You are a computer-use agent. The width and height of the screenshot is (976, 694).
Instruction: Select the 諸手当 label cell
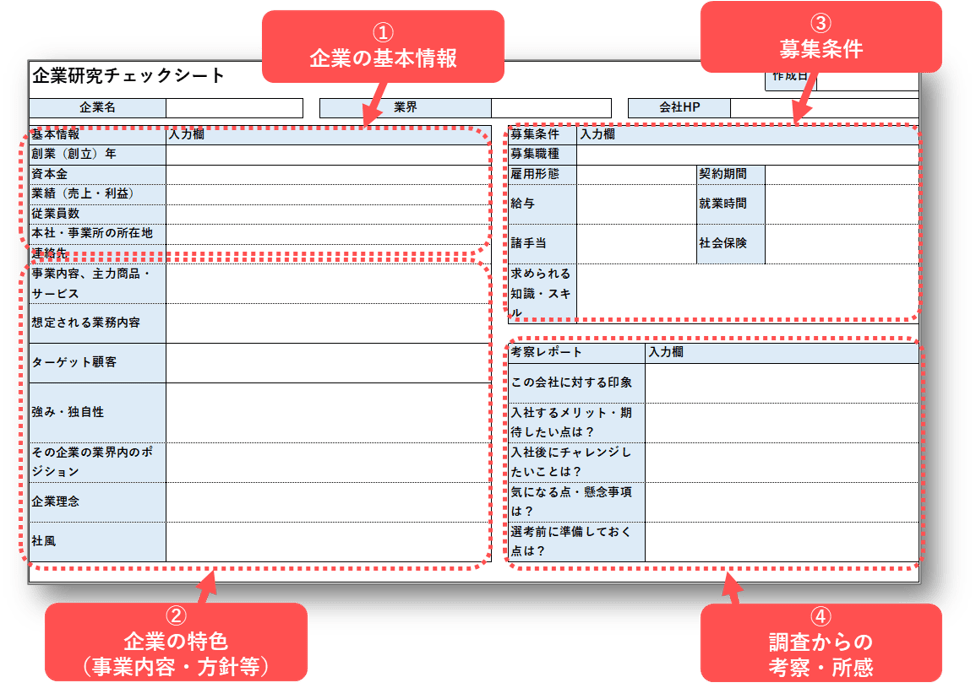543,244
